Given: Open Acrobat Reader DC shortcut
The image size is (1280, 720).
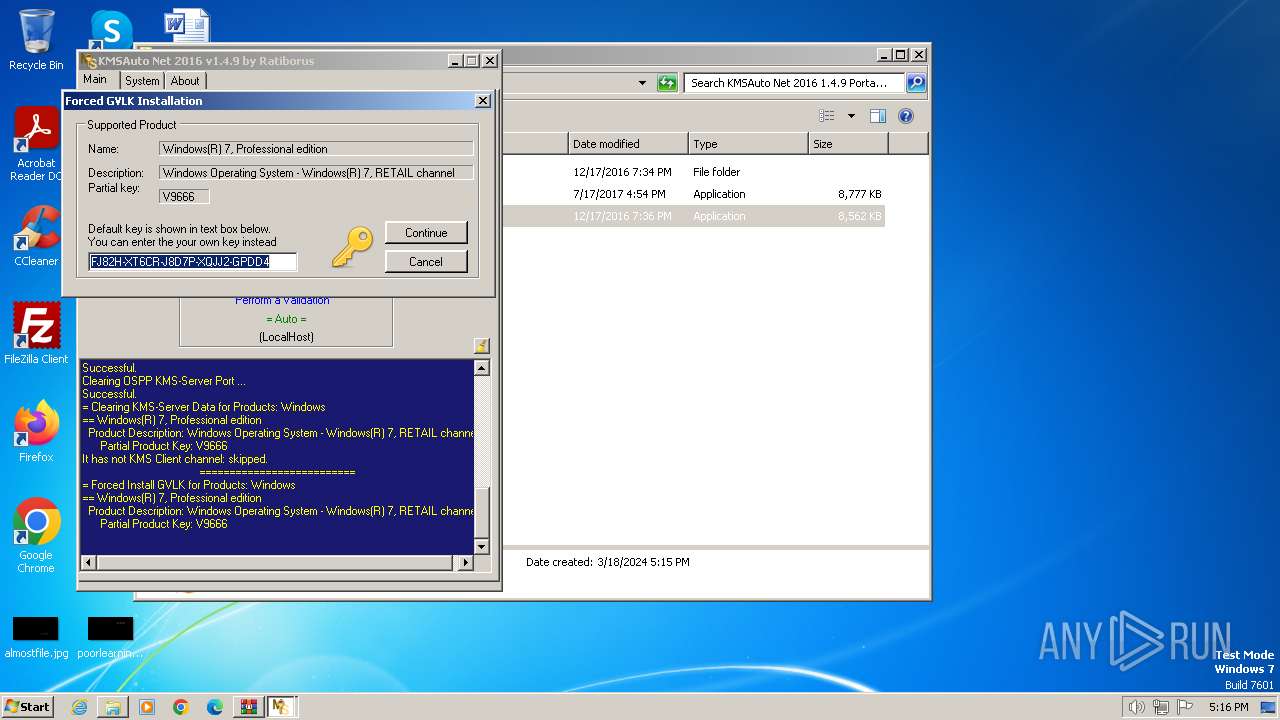Looking at the screenshot, I should [x=36, y=144].
